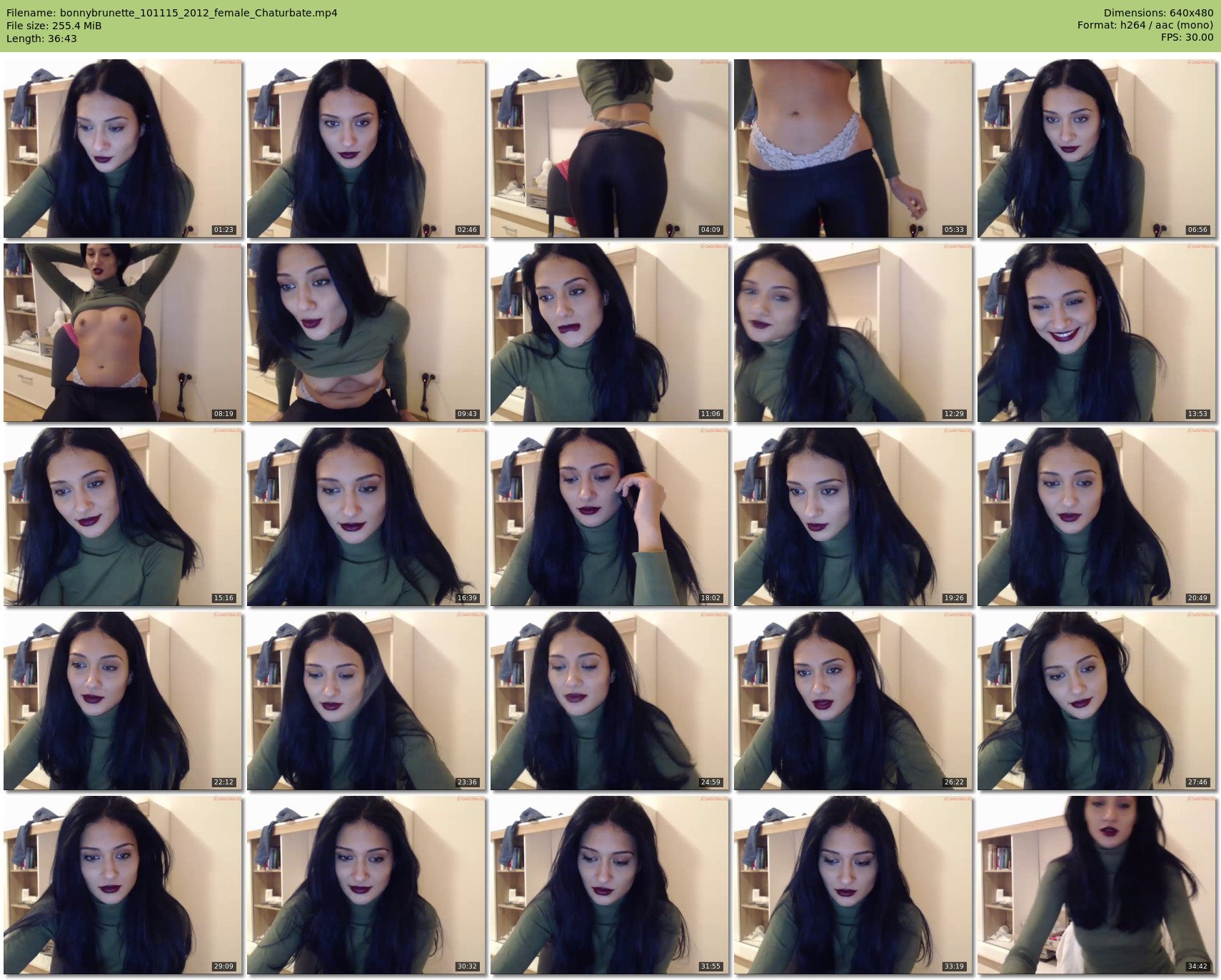Click the filename text in the header

[x=172, y=13]
